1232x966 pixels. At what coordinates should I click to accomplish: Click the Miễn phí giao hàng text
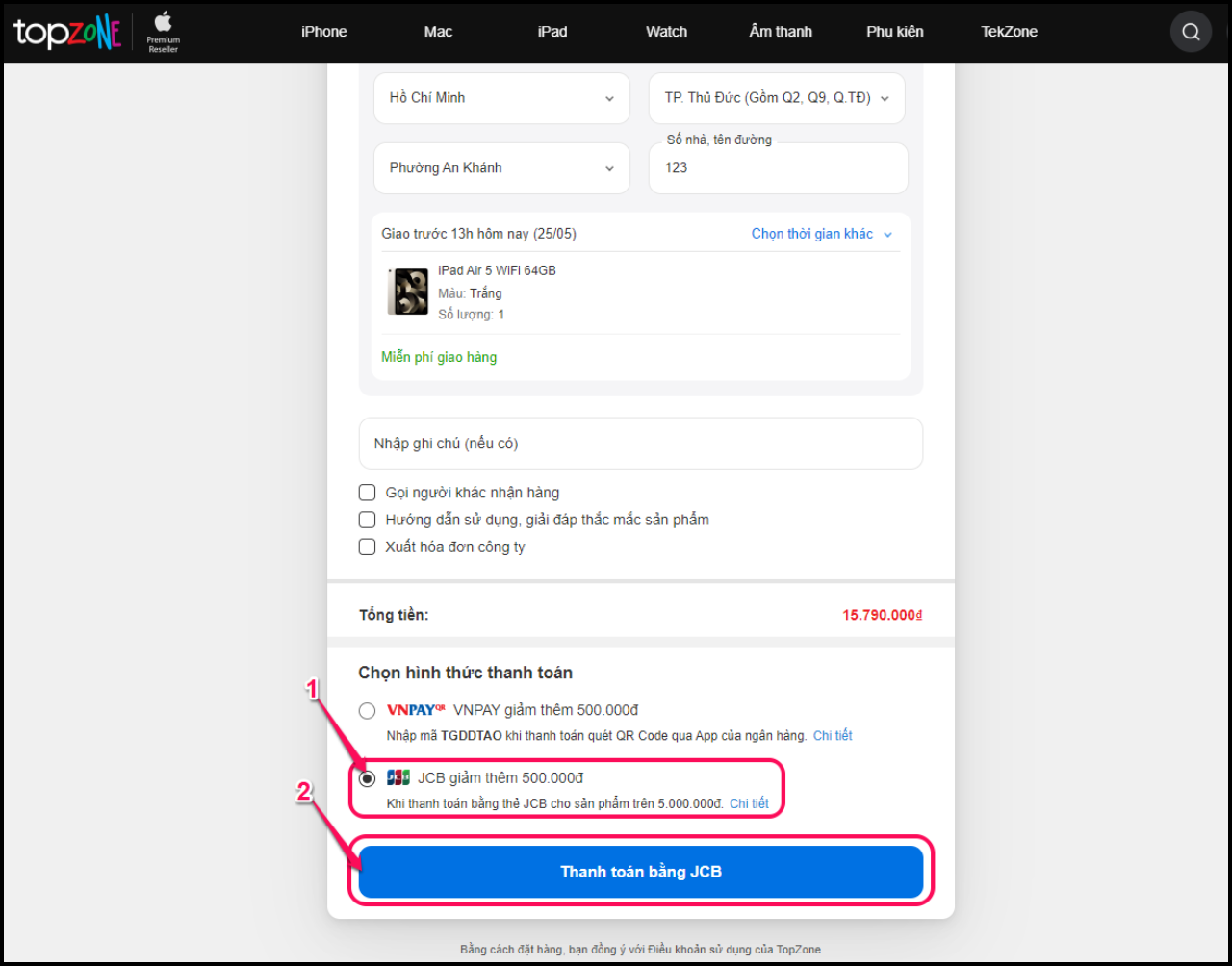[x=439, y=357]
